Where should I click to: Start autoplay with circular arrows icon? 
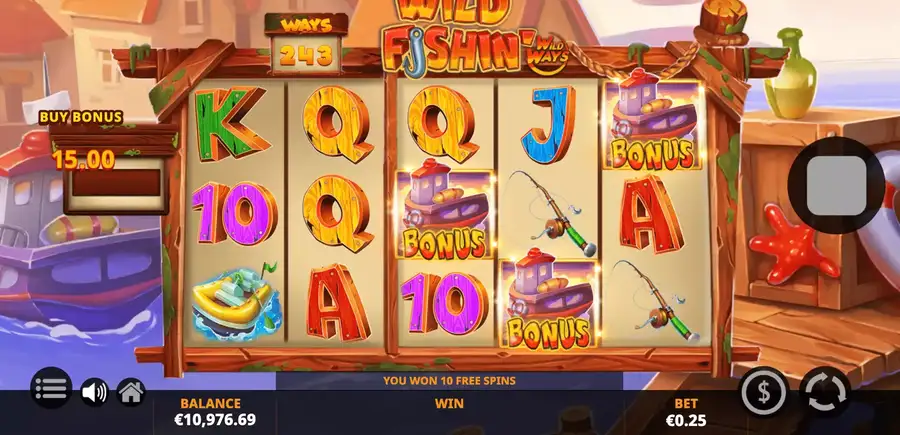pos(825,393)
